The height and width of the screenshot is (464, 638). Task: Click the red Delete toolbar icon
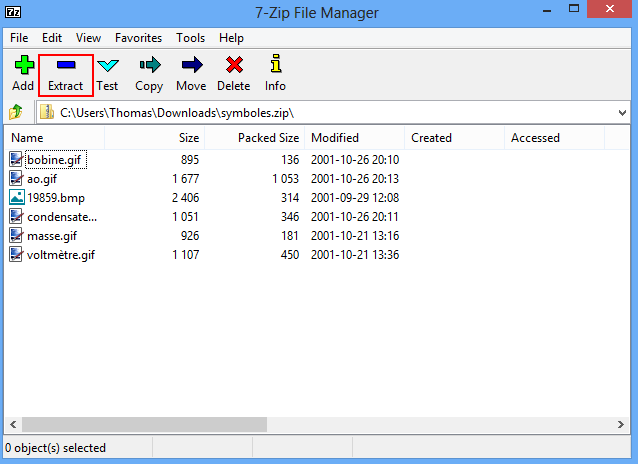[234, 65]
